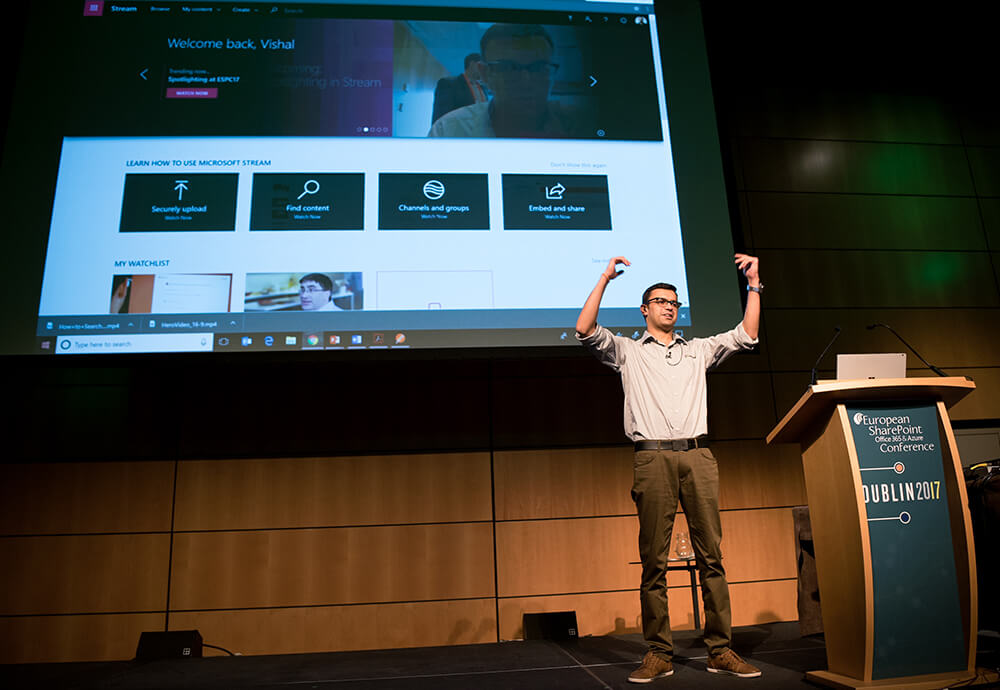
Task: Select the Browse menu item
Action: coord(160,9)
